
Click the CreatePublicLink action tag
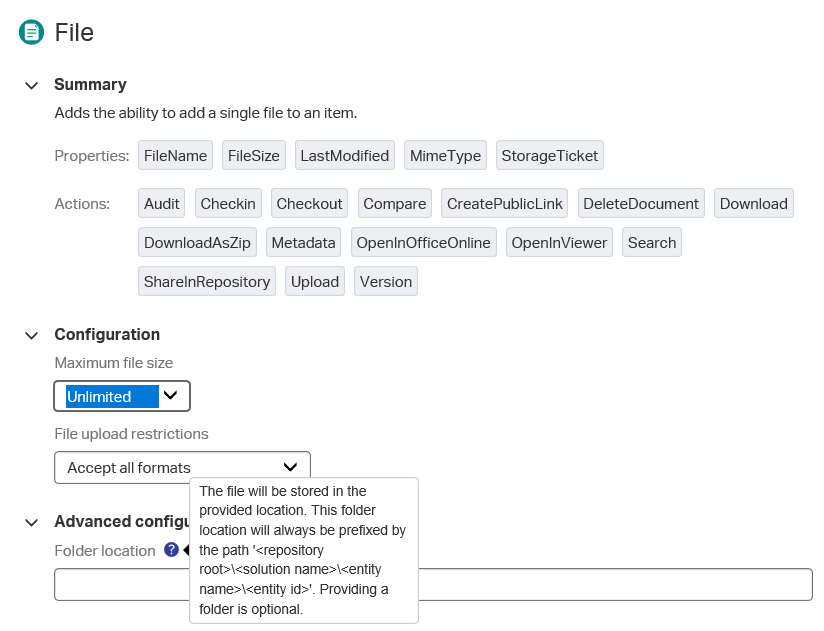505,203
